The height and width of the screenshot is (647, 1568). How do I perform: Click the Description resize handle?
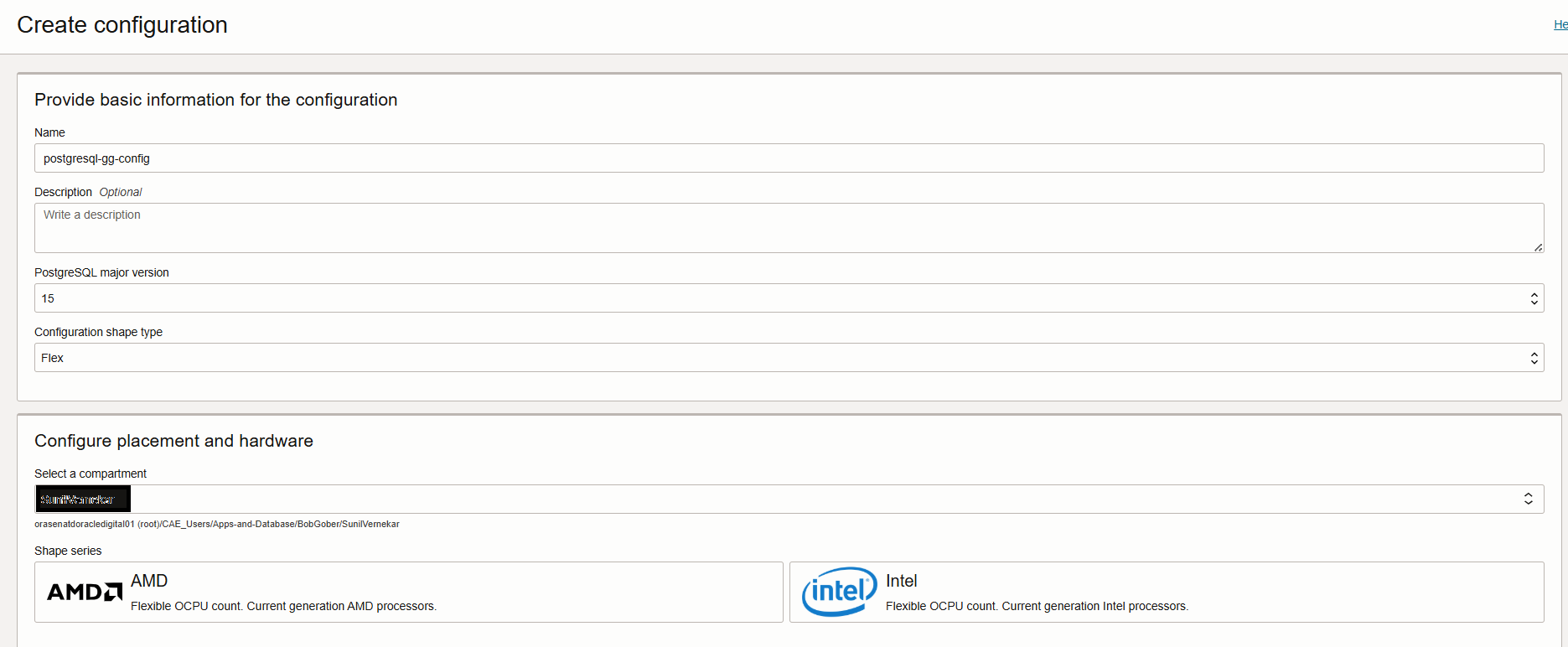[x=1538, y=247]
